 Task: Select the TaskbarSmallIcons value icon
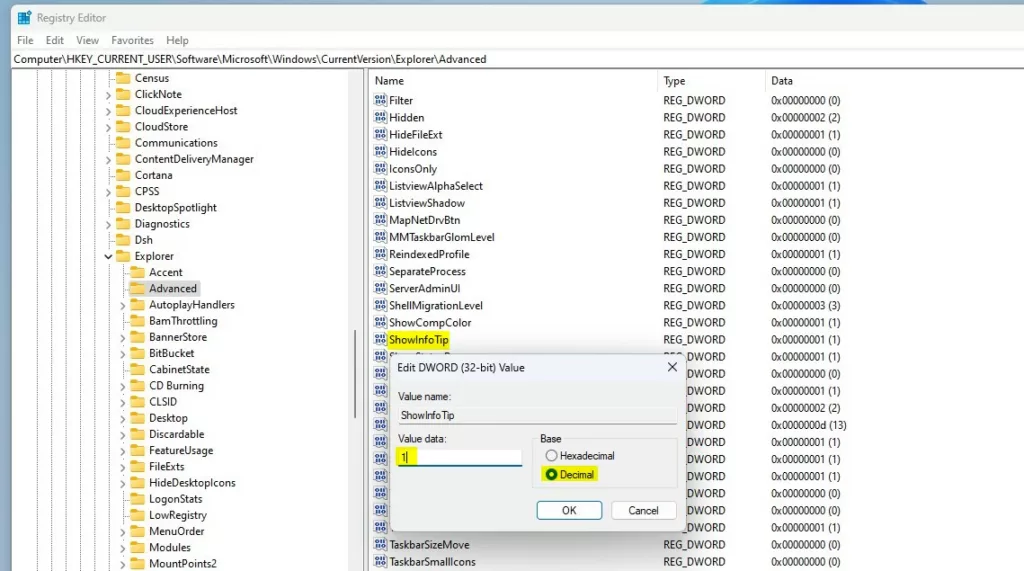(380, 561)
